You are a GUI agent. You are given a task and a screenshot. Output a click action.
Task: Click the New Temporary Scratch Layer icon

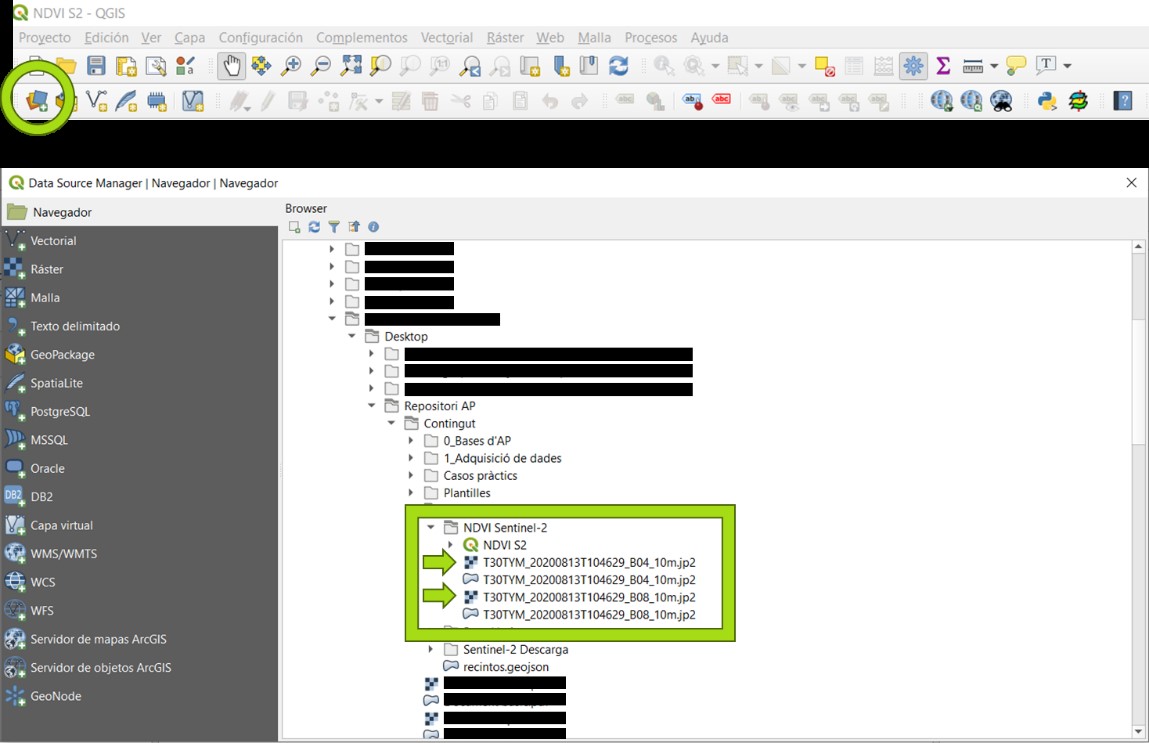tap(156, 100)
